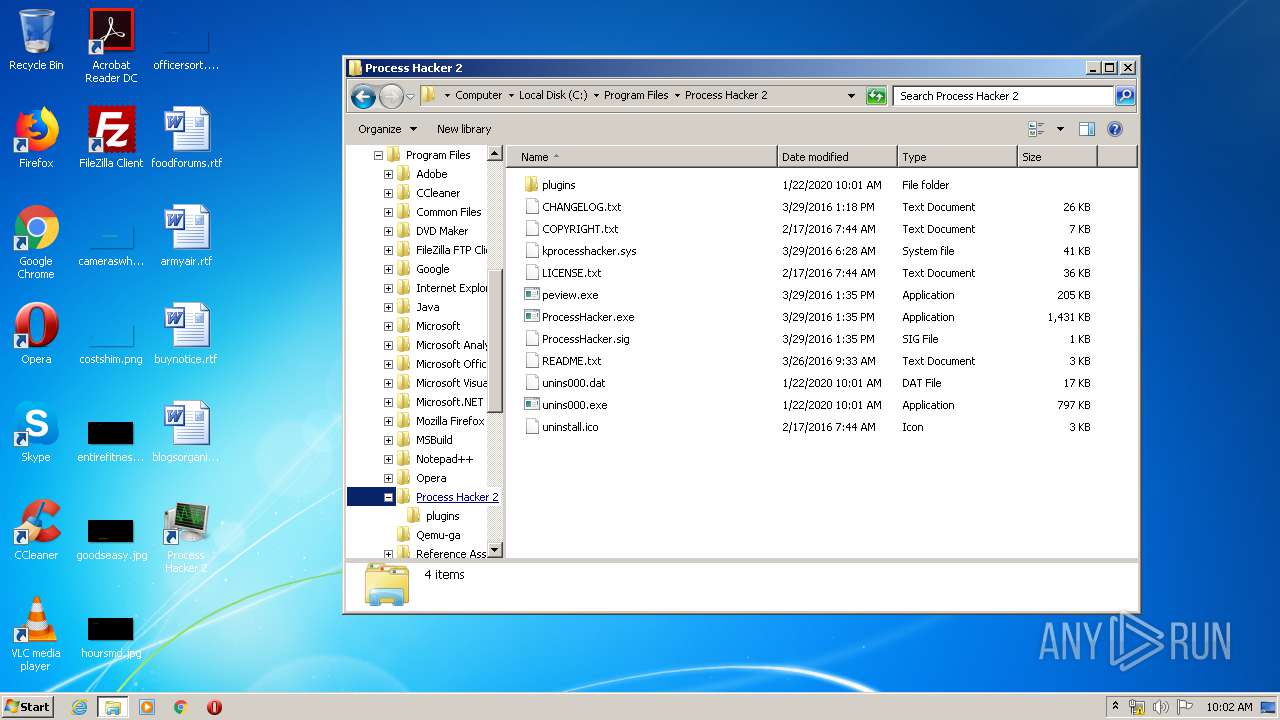1280x720 pixels.
Task: Select armyair.rtf desktop file
Action: [186, 236]
